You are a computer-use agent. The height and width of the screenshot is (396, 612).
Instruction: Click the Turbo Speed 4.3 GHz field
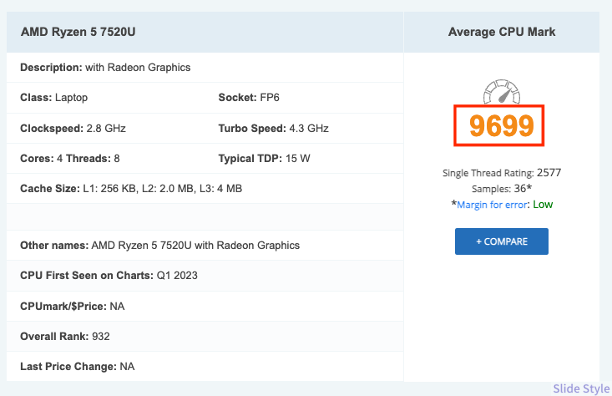click(273, 128)
